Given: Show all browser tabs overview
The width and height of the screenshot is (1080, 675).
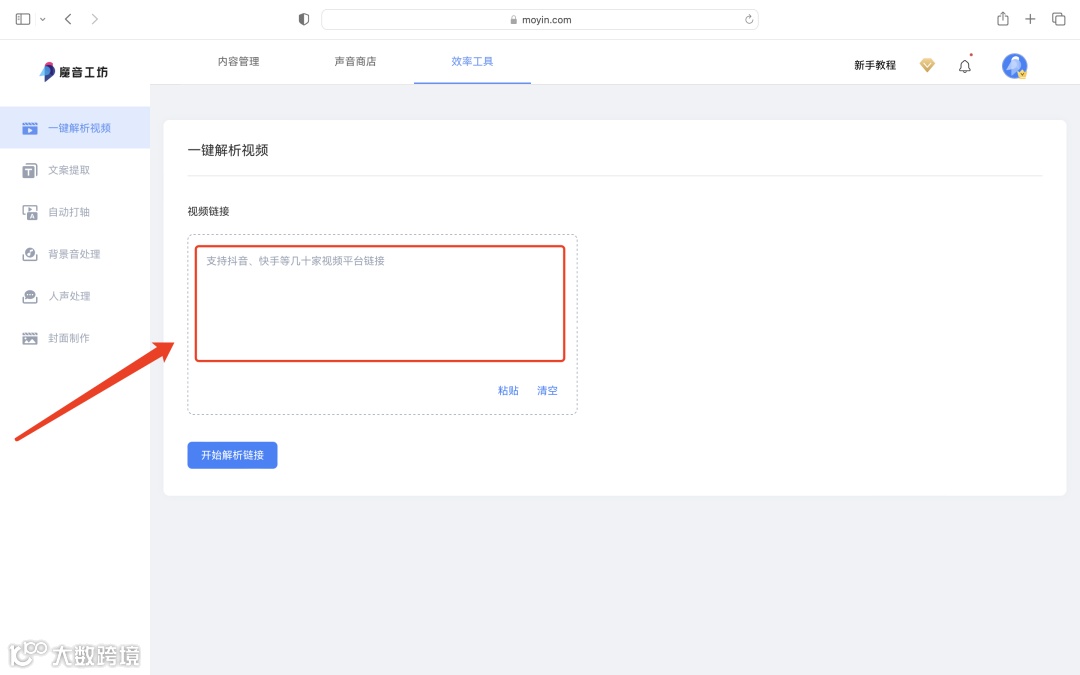Looking at the screenshot, I should pos(1058,18).
